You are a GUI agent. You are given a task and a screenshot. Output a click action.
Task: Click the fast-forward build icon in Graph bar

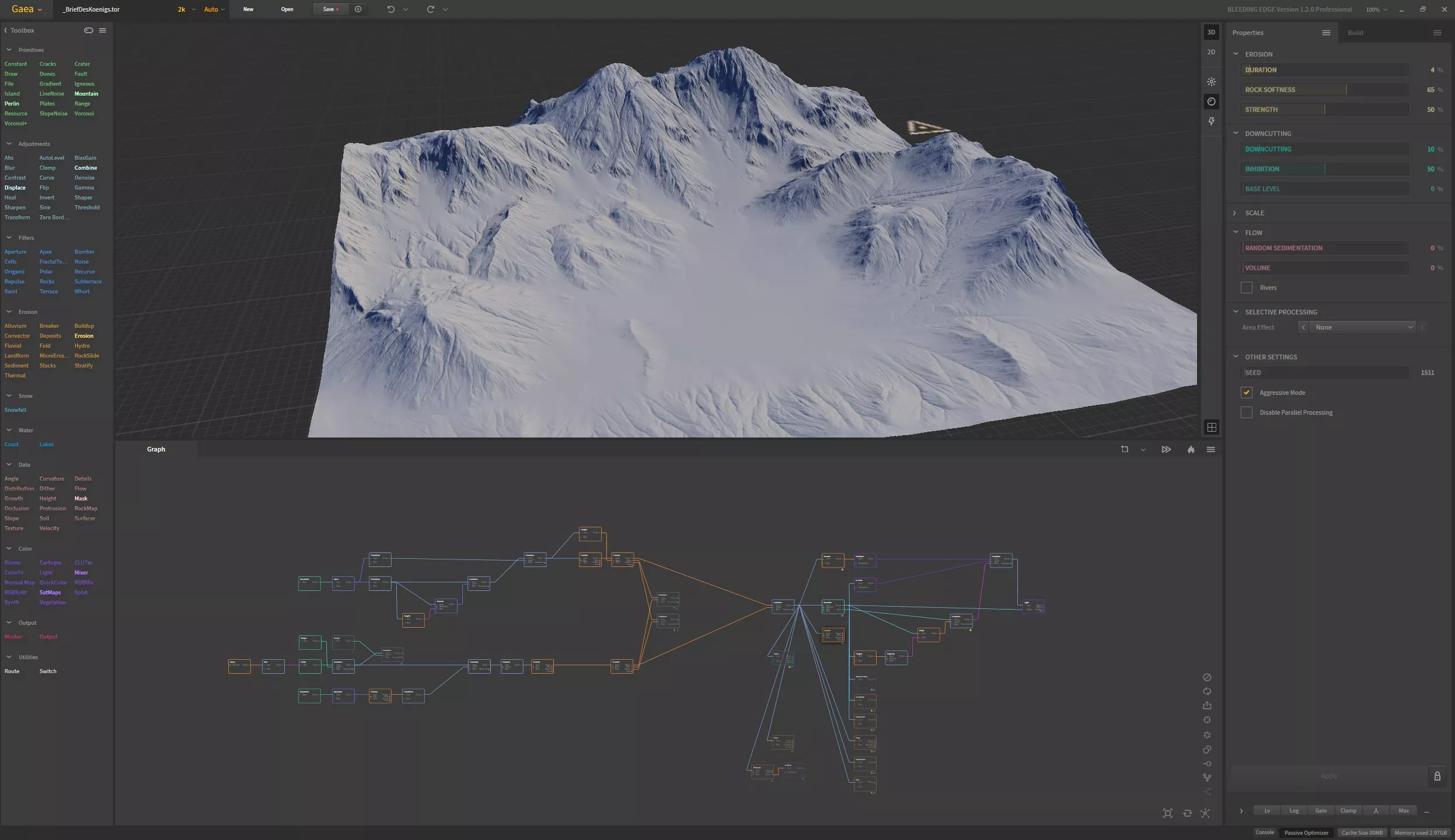(1166, 449)
